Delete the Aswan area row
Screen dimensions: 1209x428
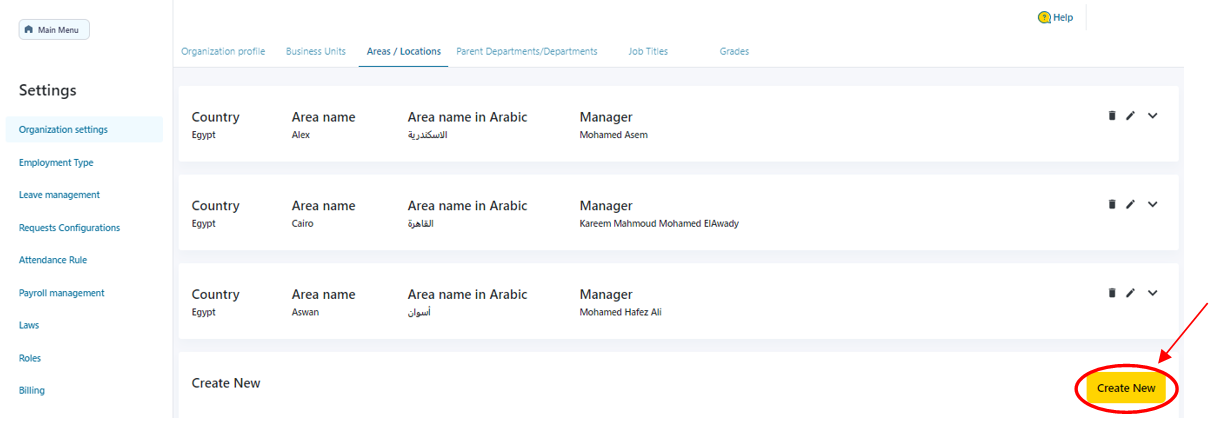pyautogui.click(x=1111, y=293)
